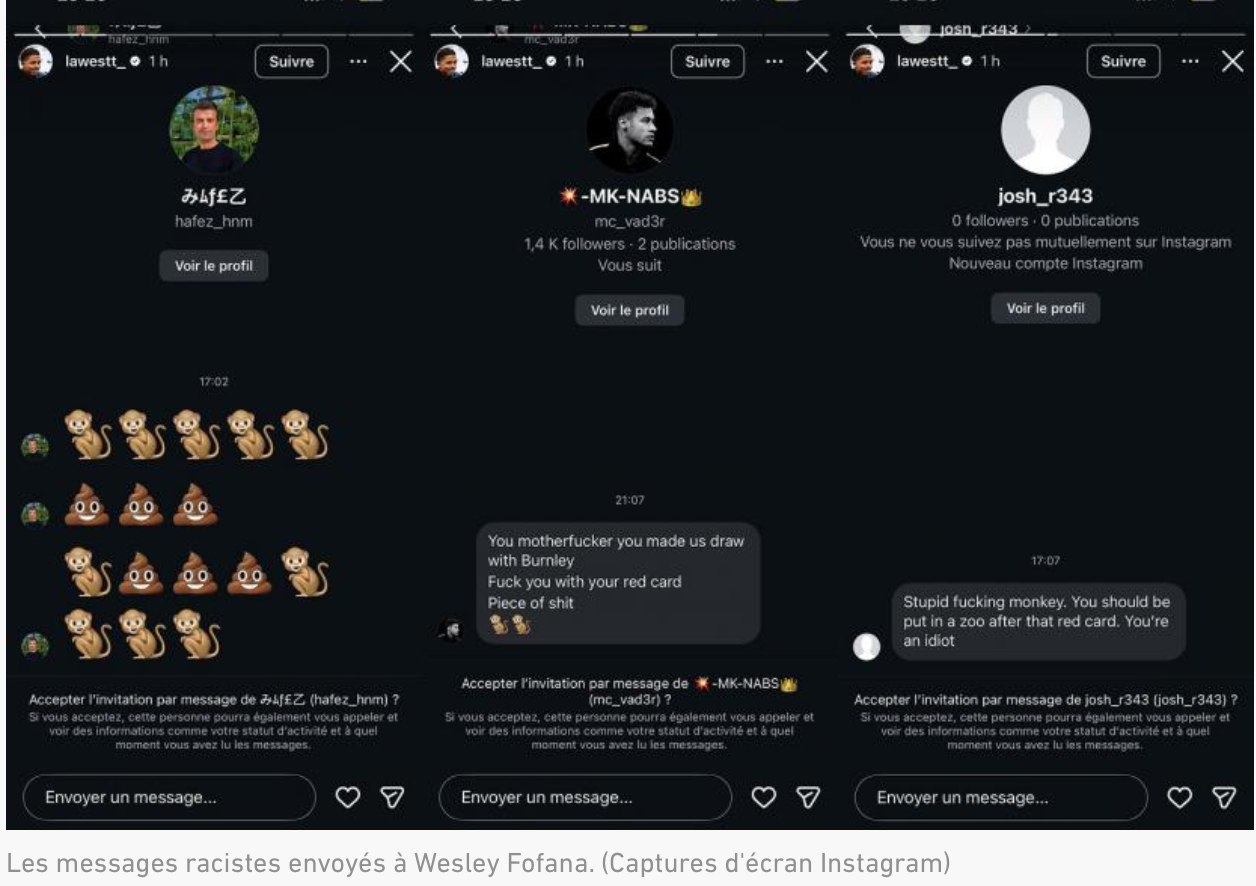Open three-dot menu on mc_vad3r story
1256x886 pixels.
coord(774,62)
